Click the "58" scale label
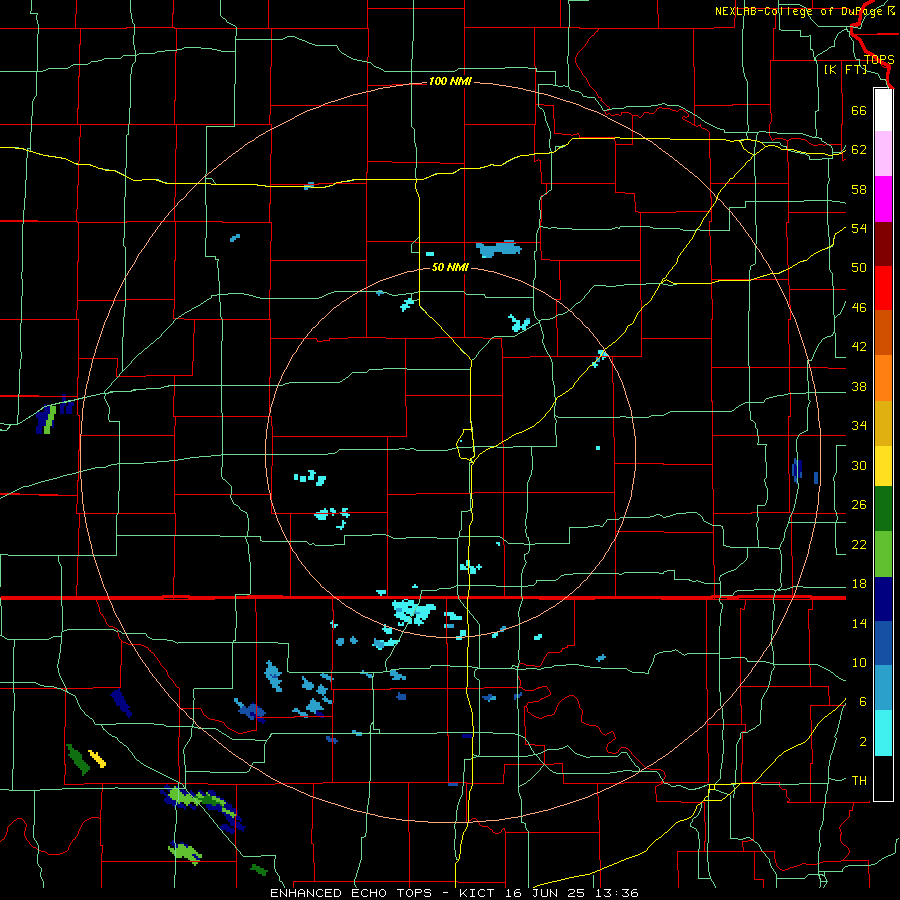Image resolution: width=900 pixels, height=900 pixels. point(859,189)
